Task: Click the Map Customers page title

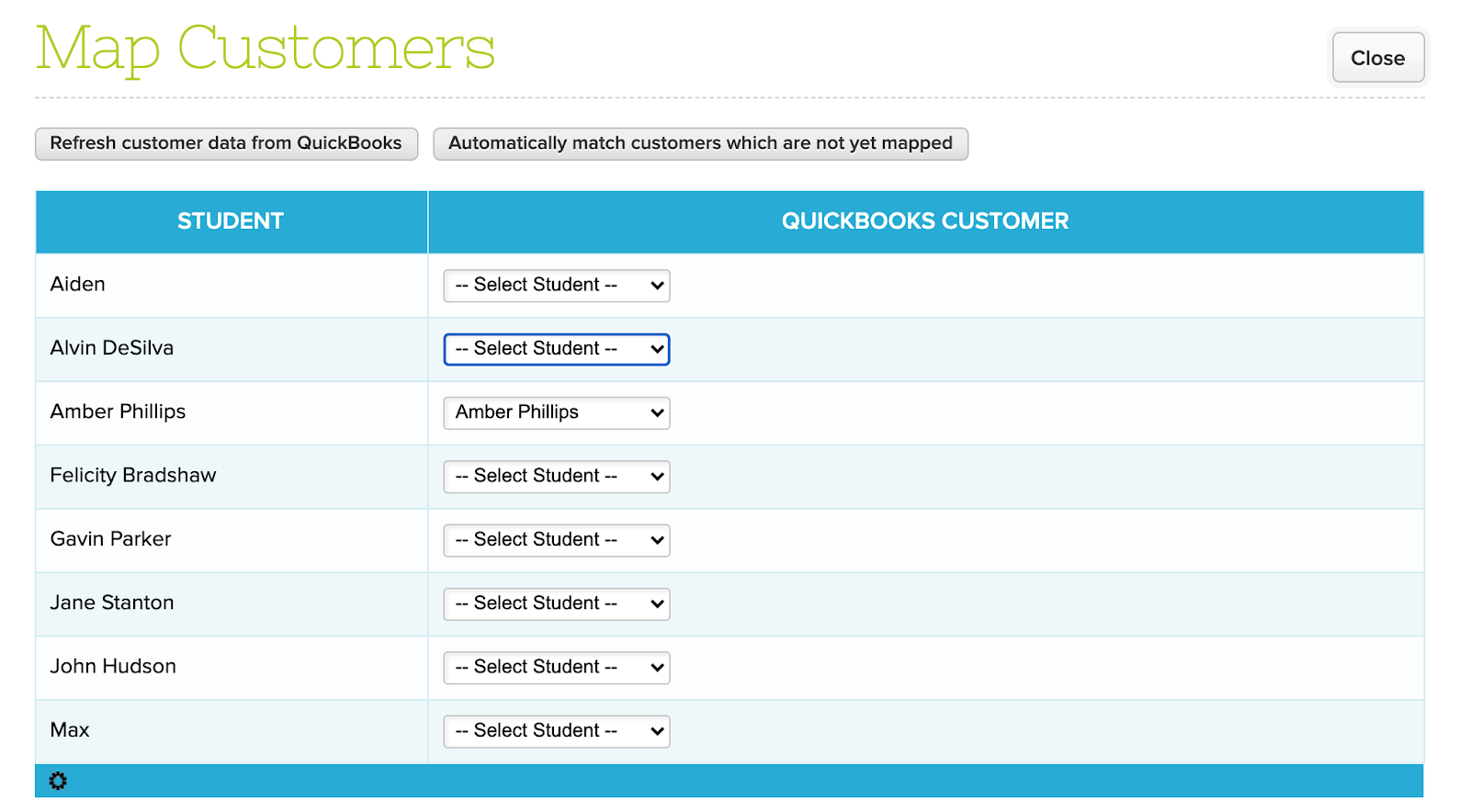Action: point(266,49)
